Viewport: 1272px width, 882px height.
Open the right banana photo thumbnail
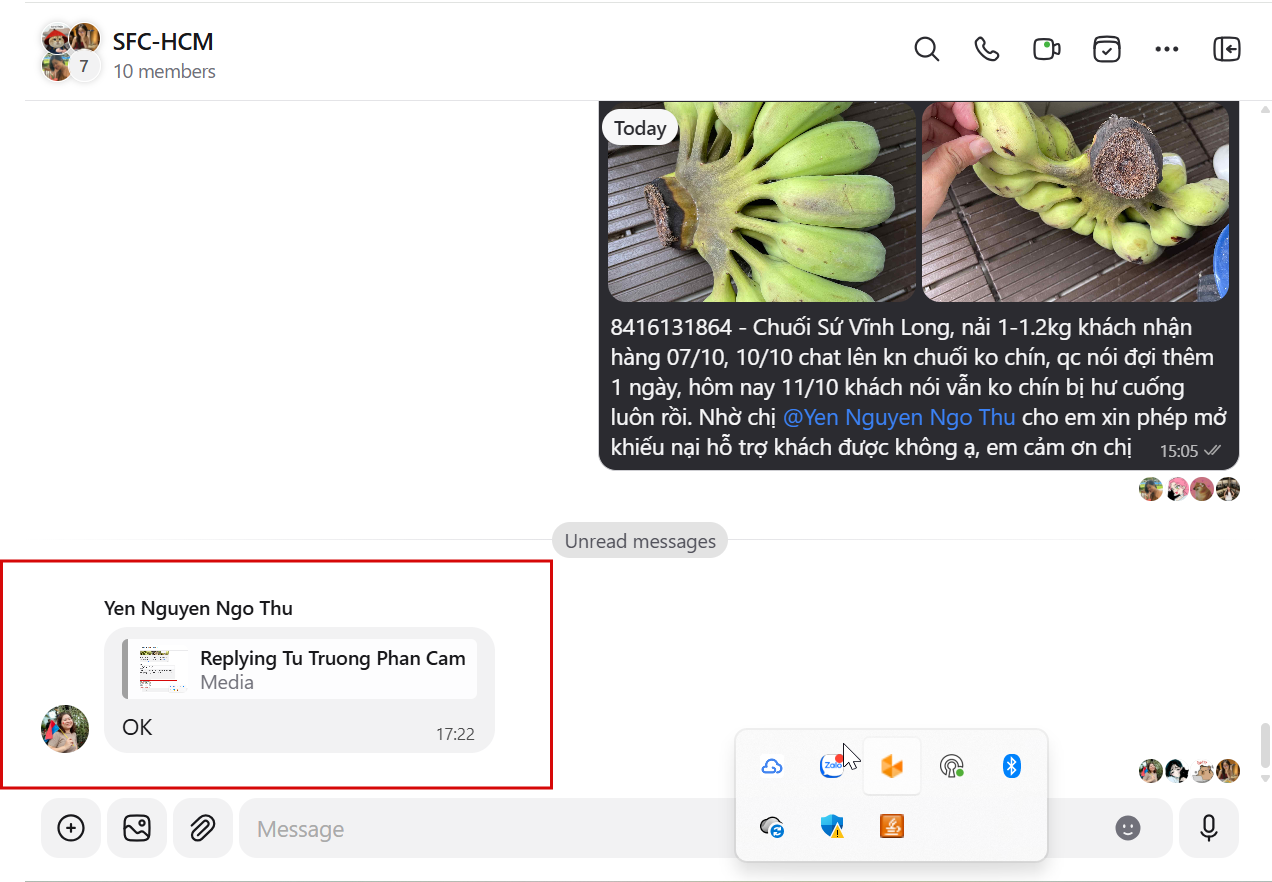1076,202
